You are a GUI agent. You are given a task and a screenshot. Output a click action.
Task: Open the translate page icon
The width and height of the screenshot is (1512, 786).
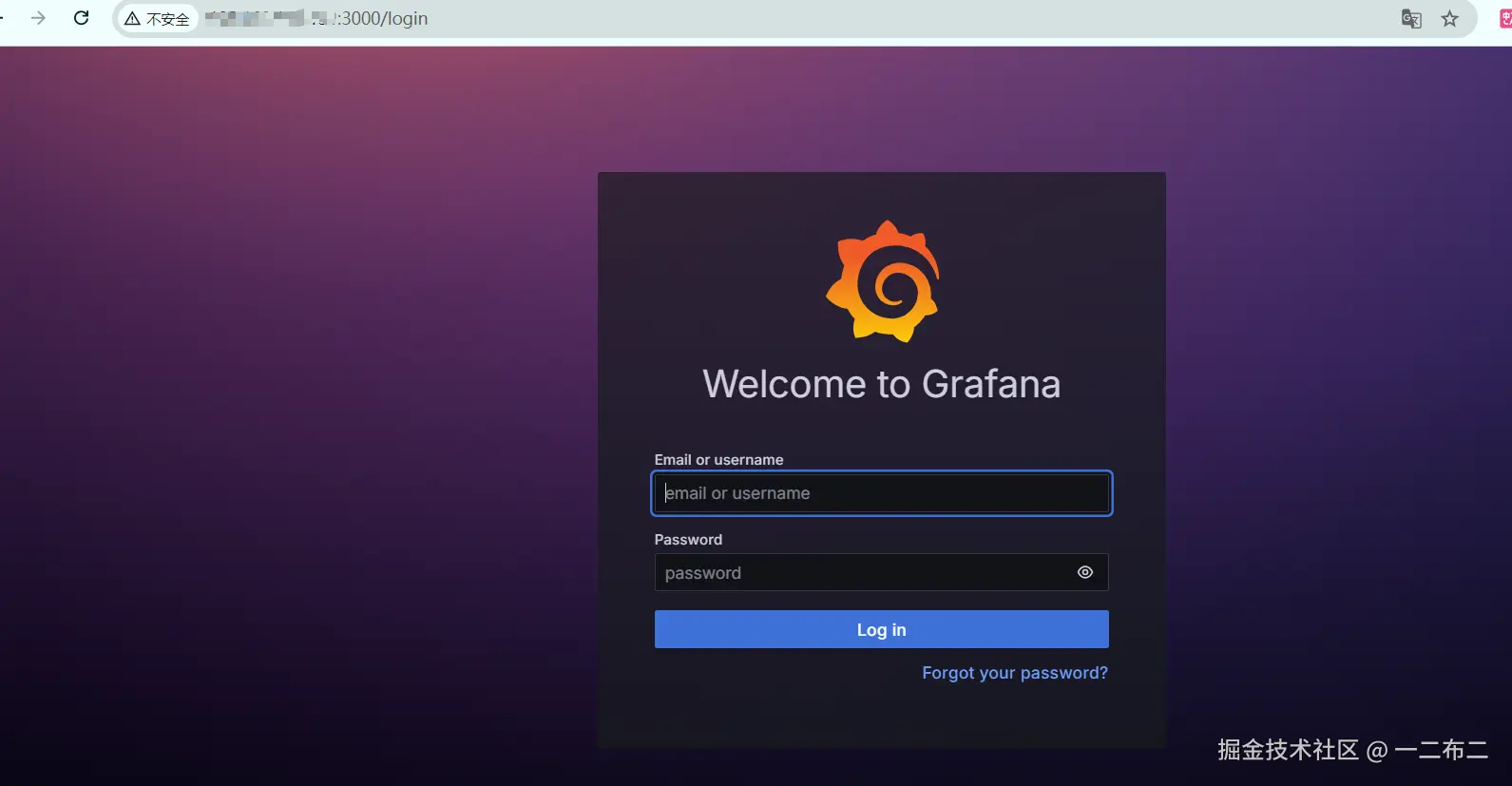tap(1411, 18)
